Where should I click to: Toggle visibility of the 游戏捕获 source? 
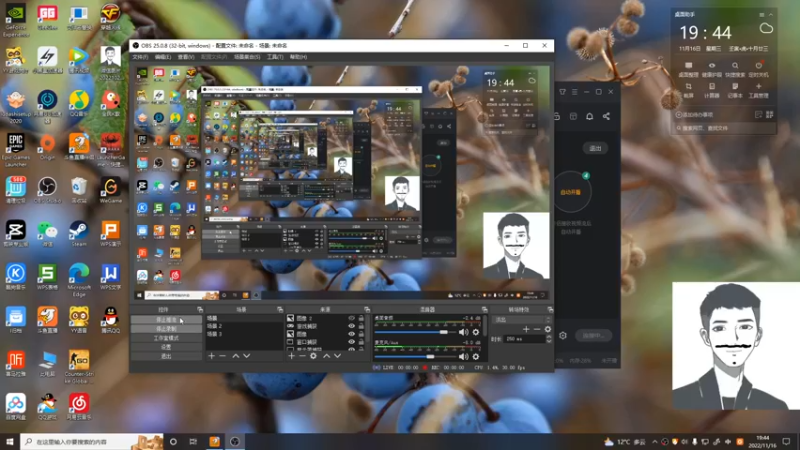point(351,326)
